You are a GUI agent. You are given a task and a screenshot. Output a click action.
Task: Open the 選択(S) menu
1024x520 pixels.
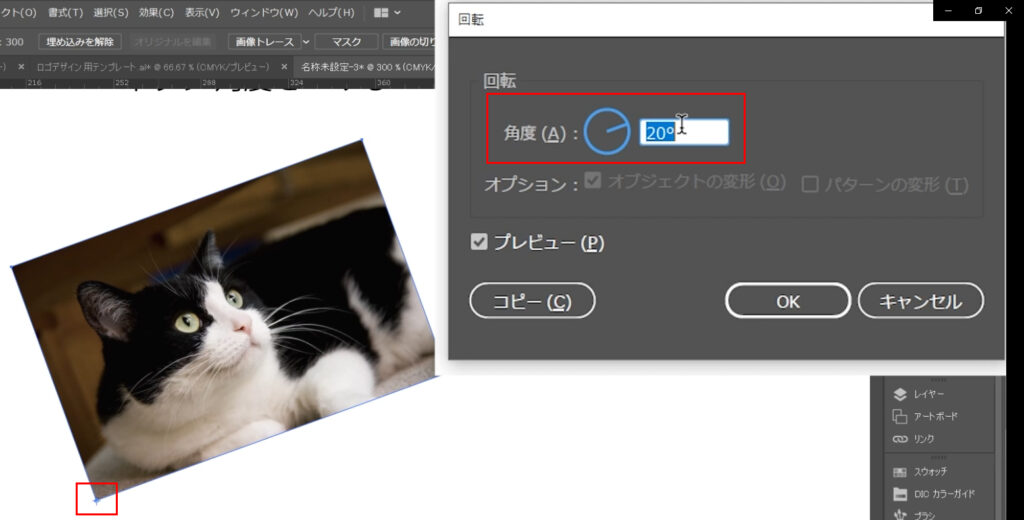click(x=110, y=12)
